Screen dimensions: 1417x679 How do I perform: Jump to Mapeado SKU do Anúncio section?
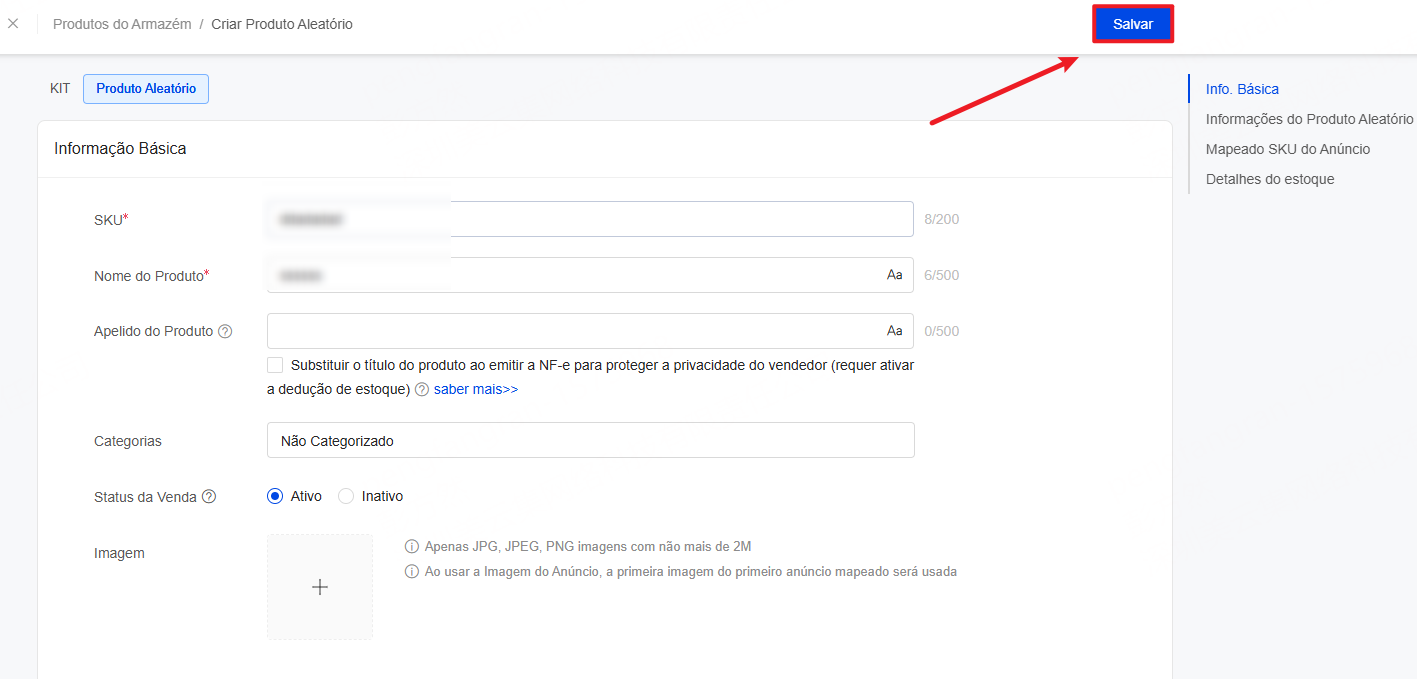click(x=1288, y=149)
